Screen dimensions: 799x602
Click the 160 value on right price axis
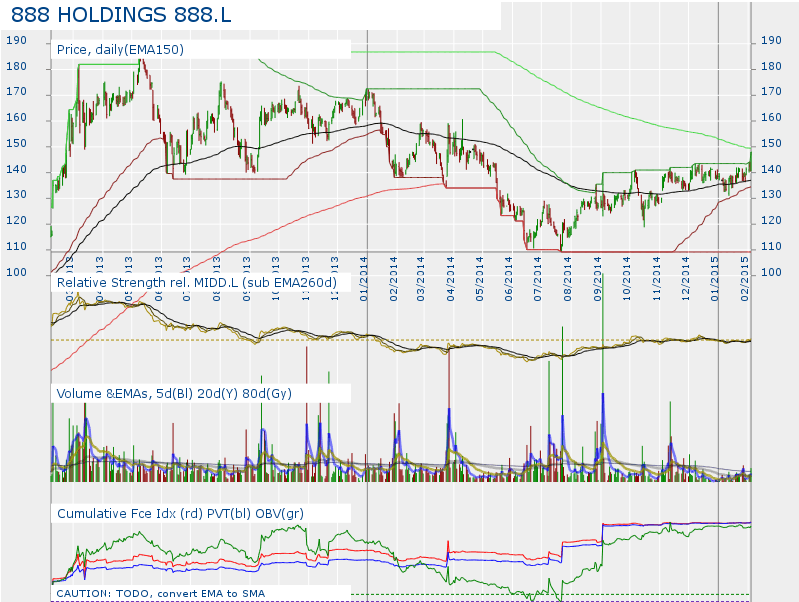point(771,118)
